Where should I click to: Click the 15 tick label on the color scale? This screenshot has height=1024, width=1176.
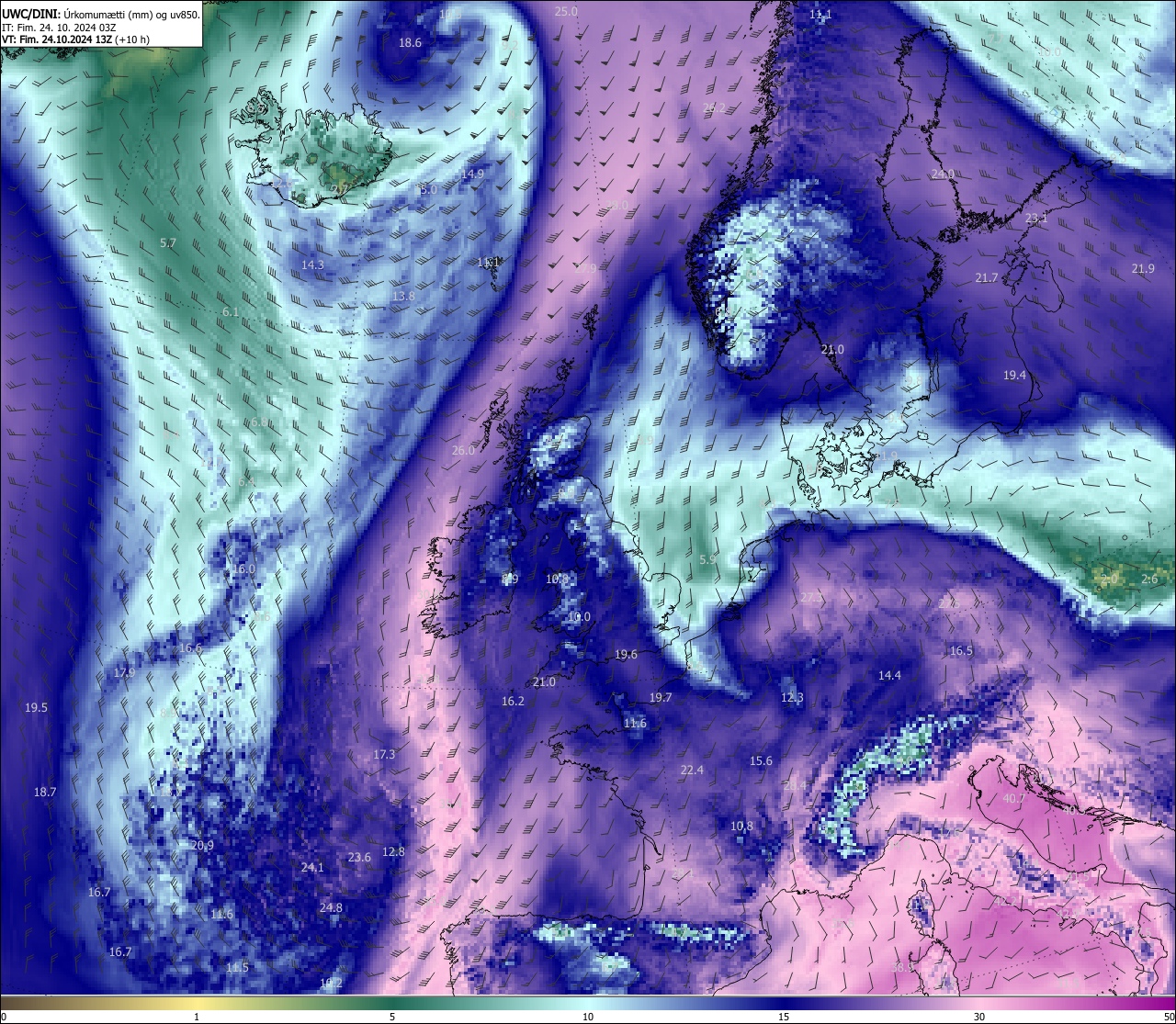pos(784,1017)
